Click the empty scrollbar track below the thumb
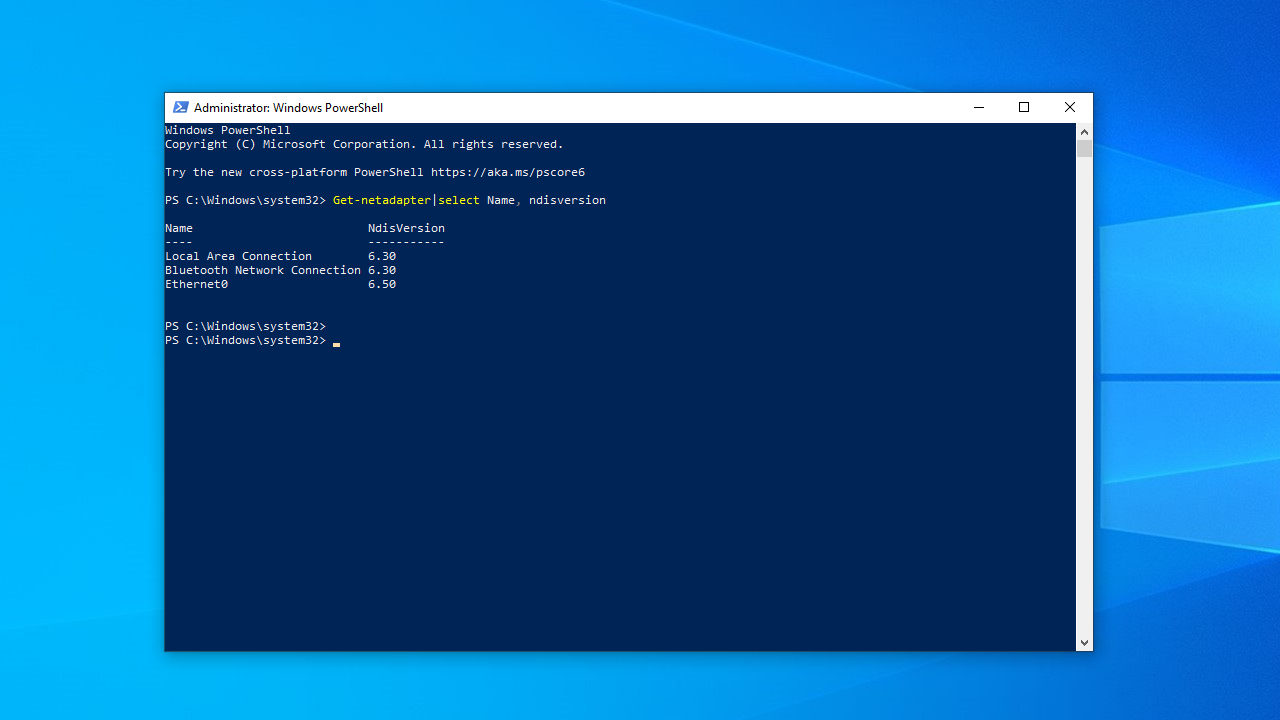 [x=1084, y=400]
